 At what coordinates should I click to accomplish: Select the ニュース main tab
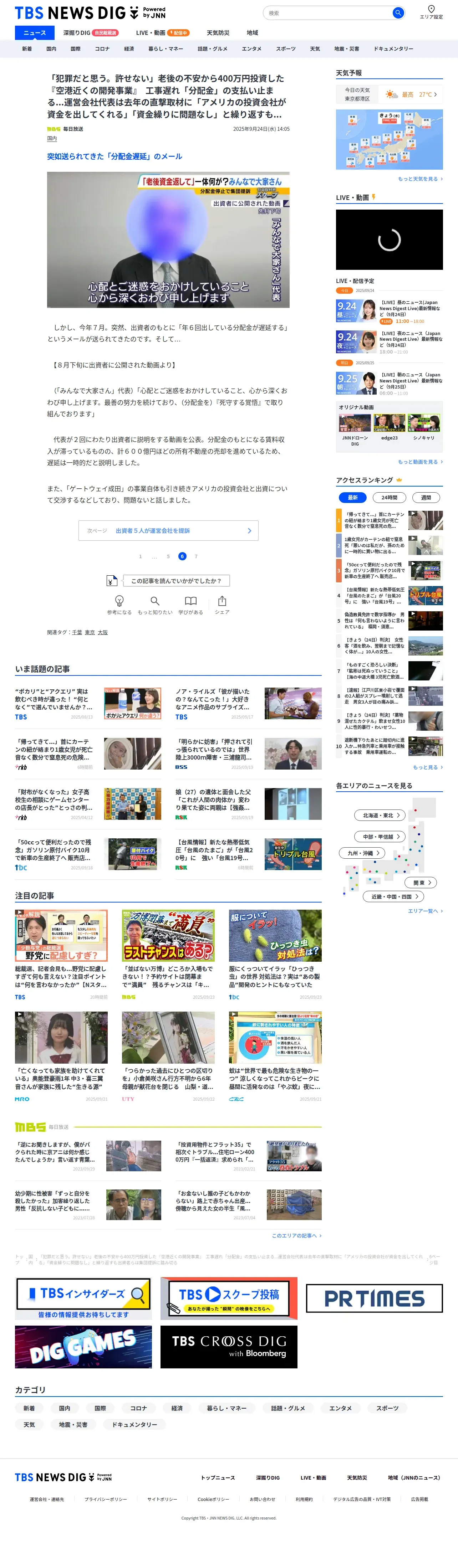35,33
